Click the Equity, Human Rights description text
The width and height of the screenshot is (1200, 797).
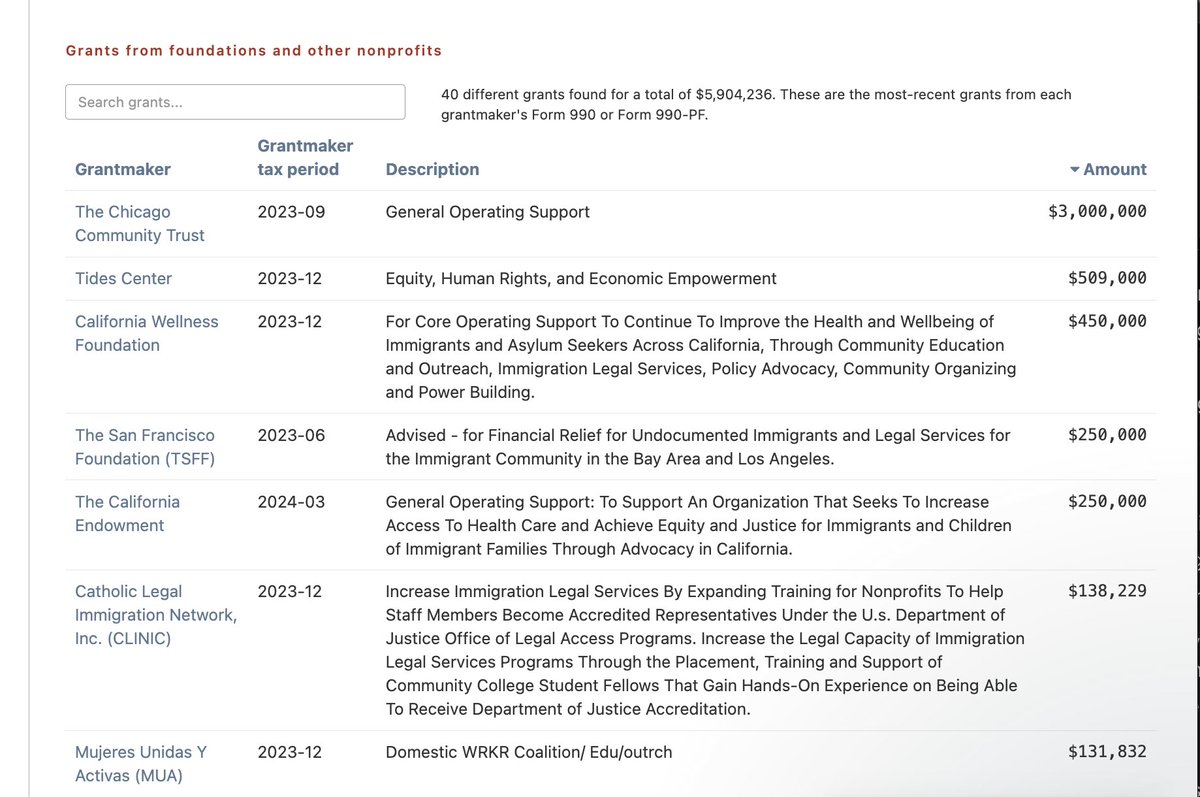point(580,278)
